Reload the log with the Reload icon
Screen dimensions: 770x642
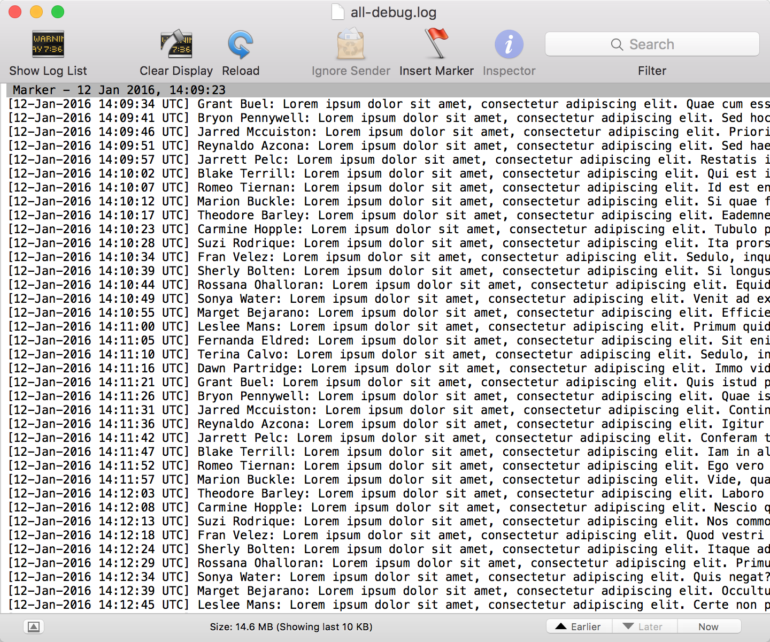tap(240, 45)
